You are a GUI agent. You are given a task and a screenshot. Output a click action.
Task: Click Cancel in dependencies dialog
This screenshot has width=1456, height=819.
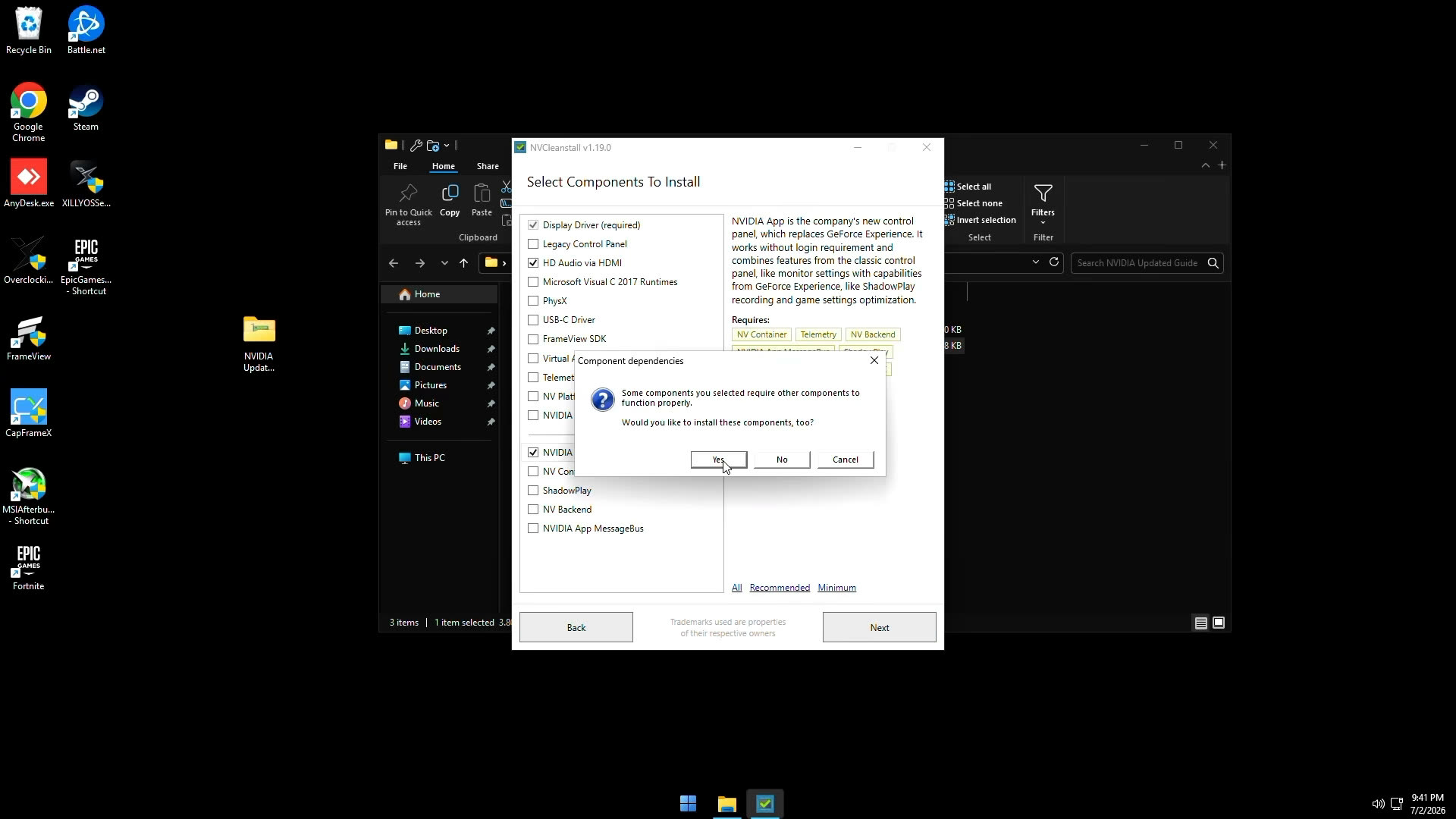coord(846,460)
